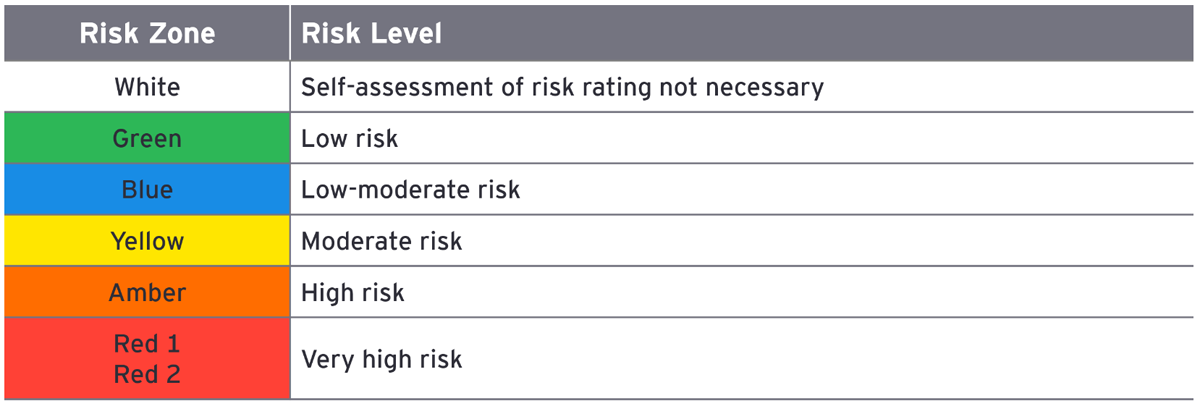Select the White risk zone cell
This screenshot has width=1200, height=405.
click(147, 87)
